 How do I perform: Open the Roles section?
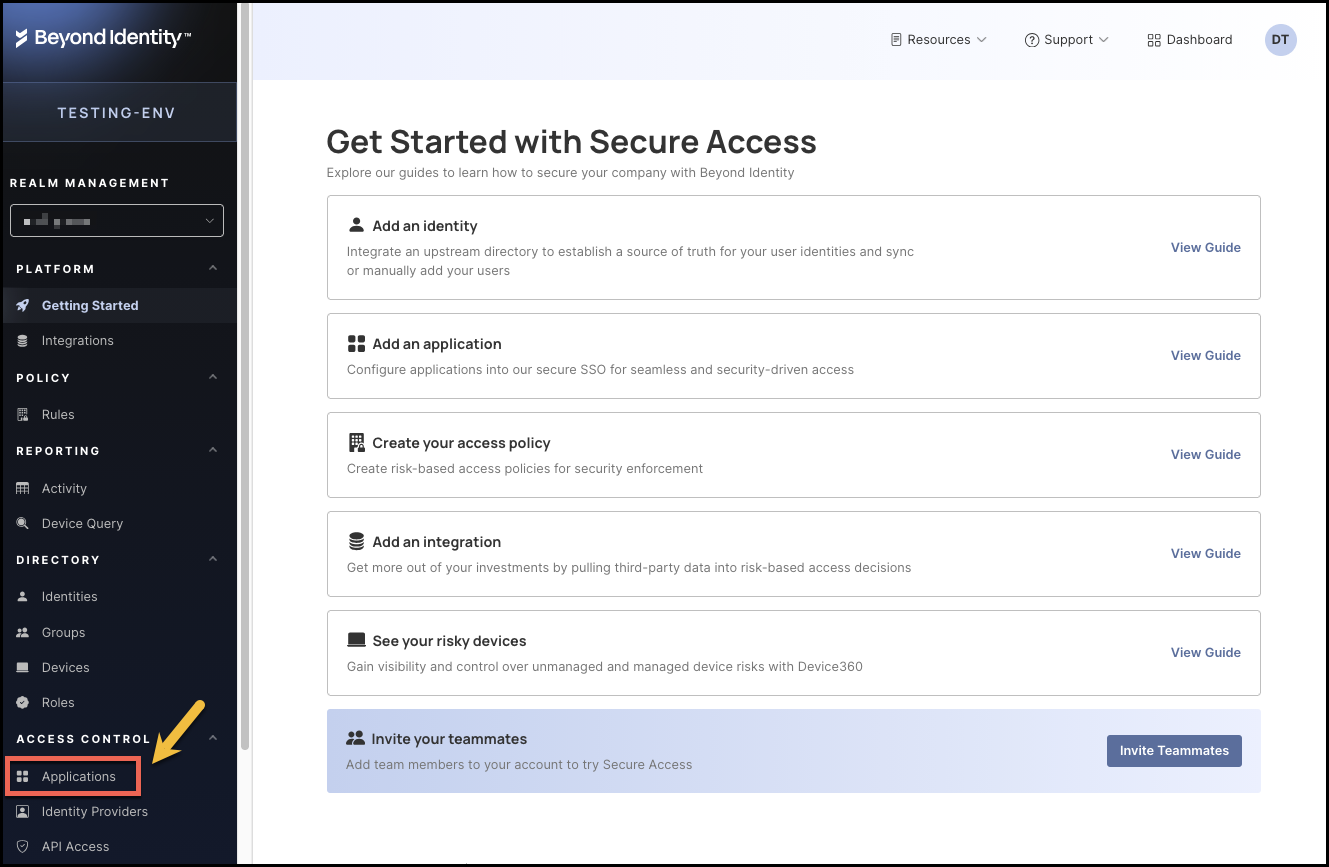coord(58,702)
